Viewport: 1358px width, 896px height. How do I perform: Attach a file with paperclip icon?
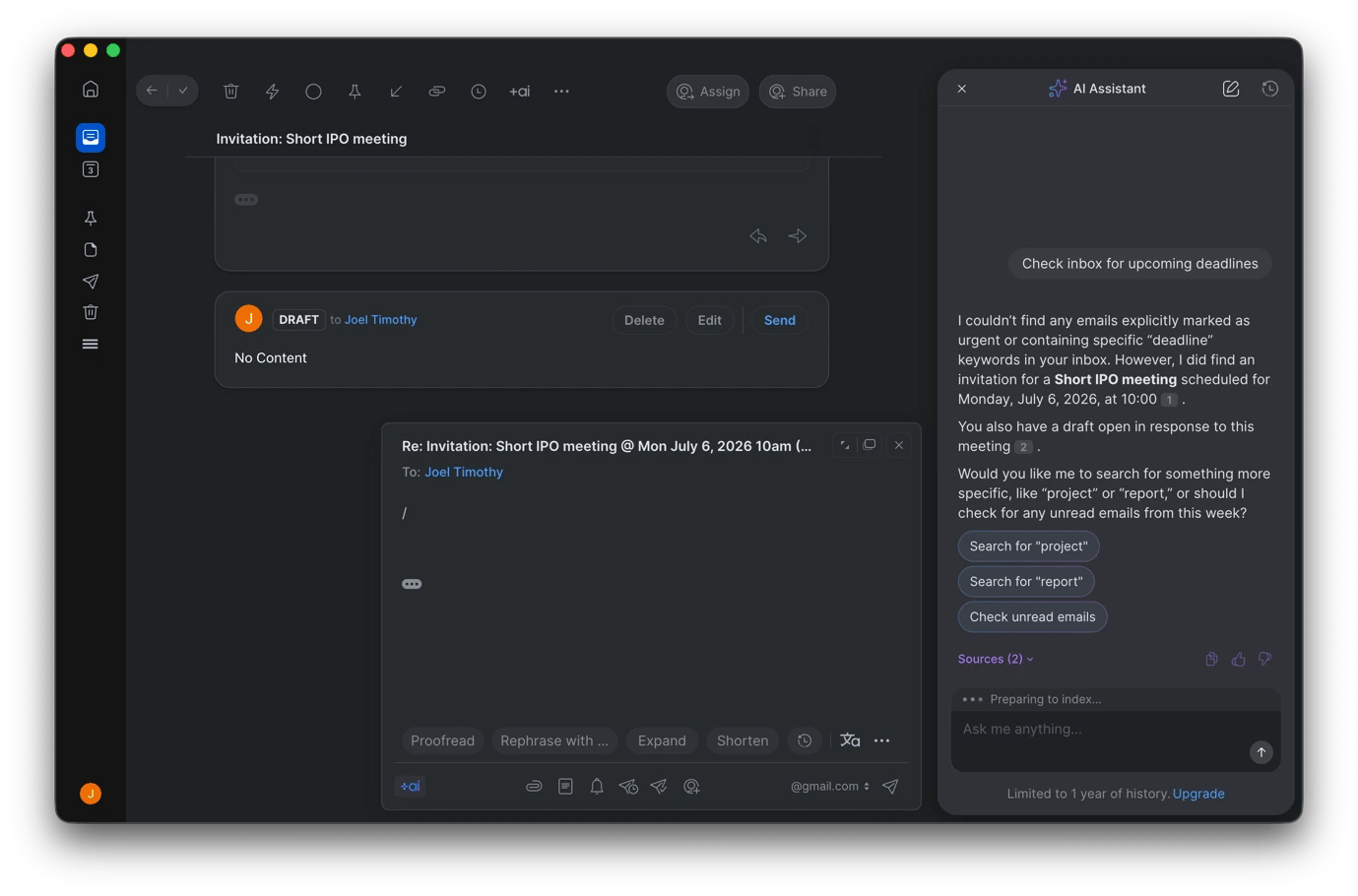pos(534,787)
